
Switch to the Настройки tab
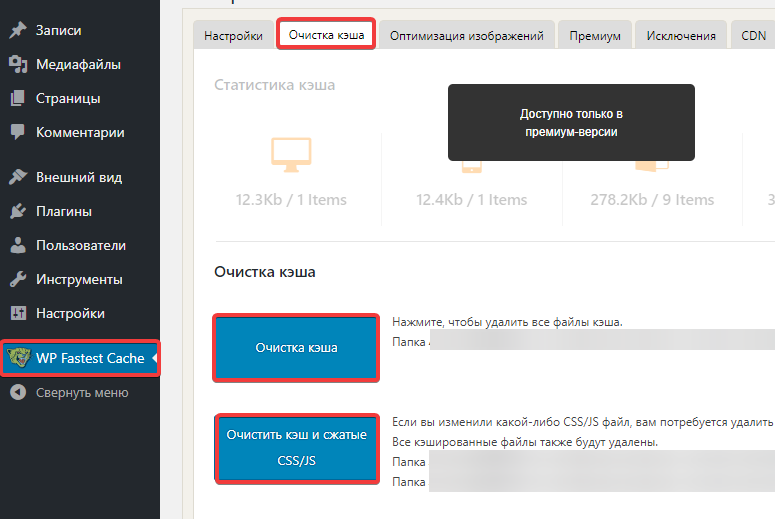[x=233, y=36]
